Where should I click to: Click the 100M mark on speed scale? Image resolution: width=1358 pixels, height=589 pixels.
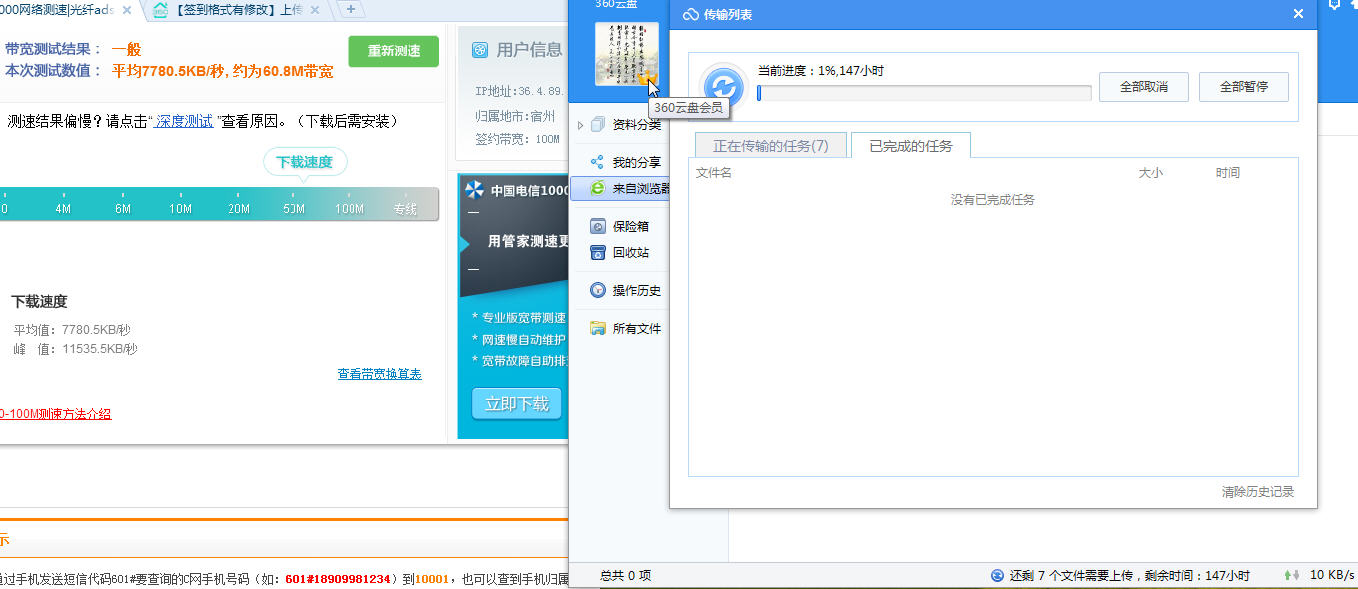349,209
